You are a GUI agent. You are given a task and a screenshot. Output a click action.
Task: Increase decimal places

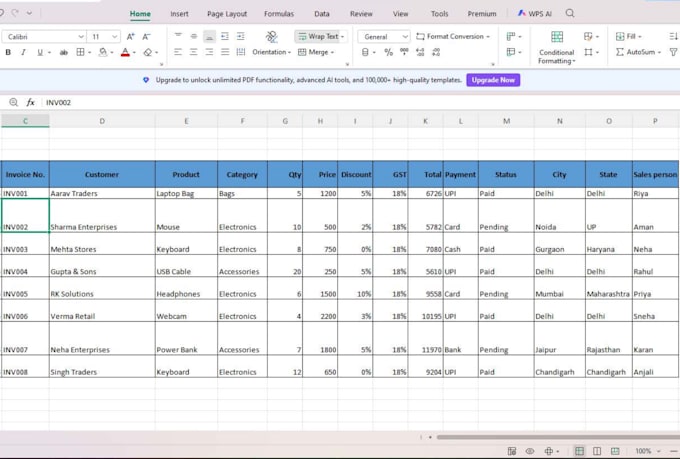tap(420, 52)
